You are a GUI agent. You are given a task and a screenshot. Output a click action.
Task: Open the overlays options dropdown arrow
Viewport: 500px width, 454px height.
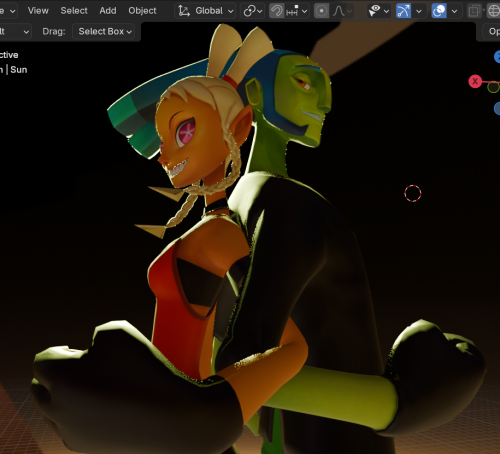click(x=454, y=11)
